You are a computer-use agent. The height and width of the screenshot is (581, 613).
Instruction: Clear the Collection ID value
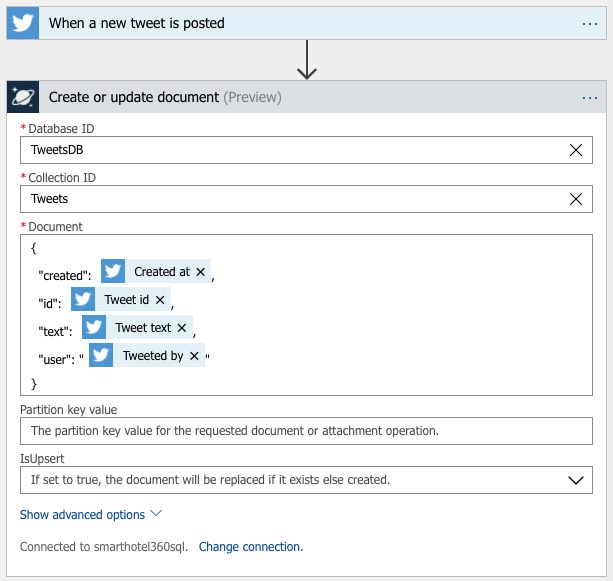tap(575, 199)
